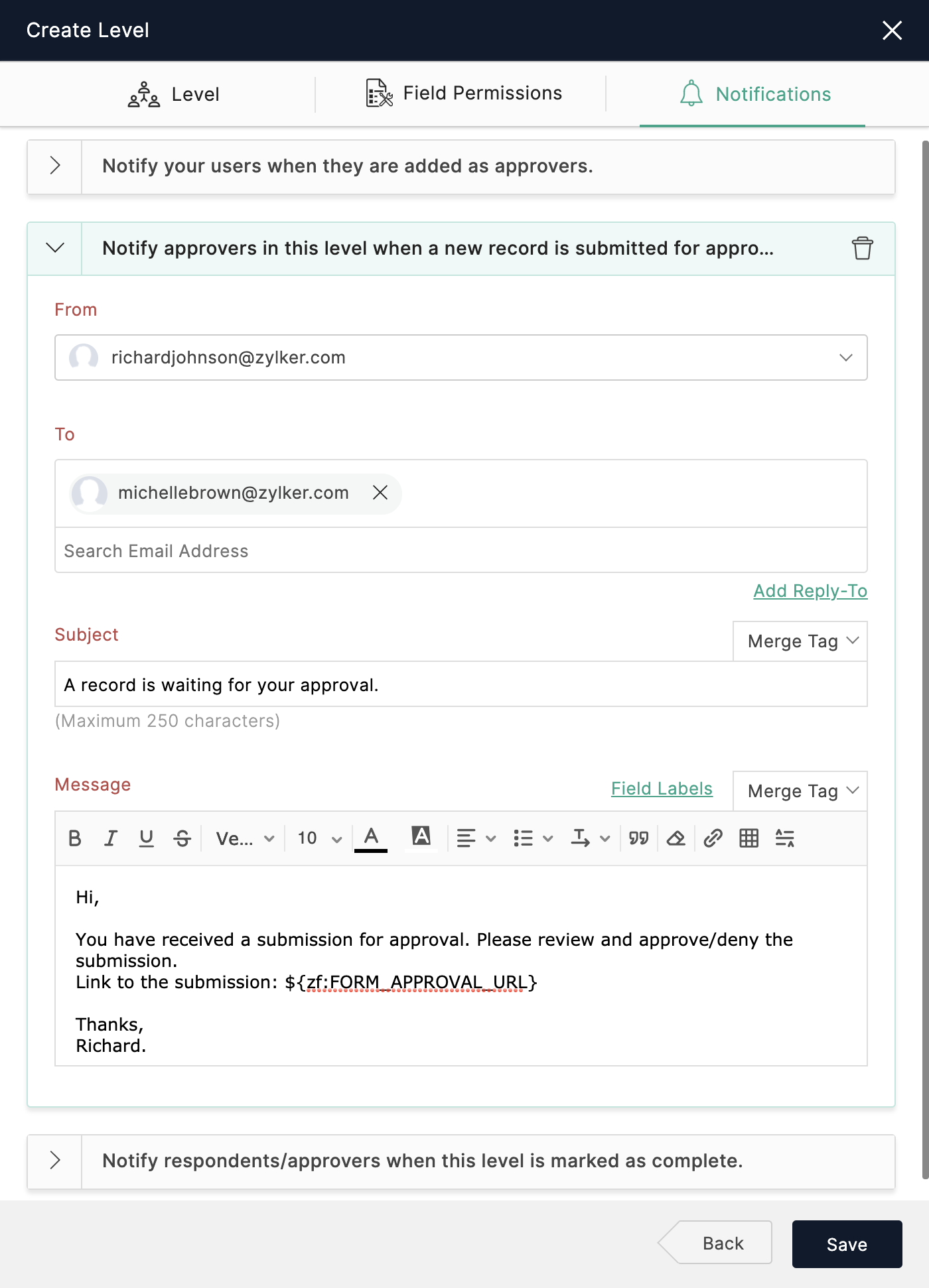Insert a hyperlink into the message

(713, 838)
